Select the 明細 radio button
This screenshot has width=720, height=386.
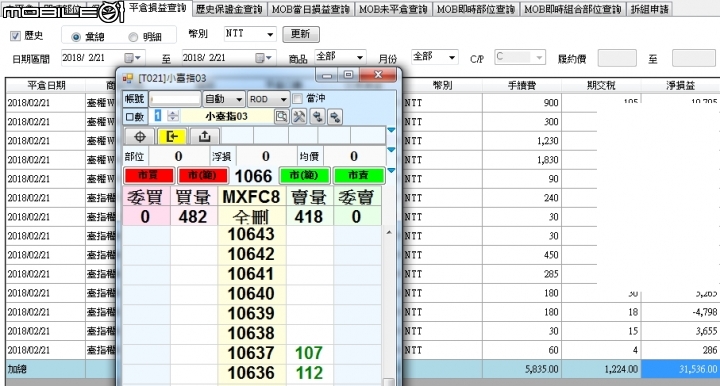tap(133, 37)
